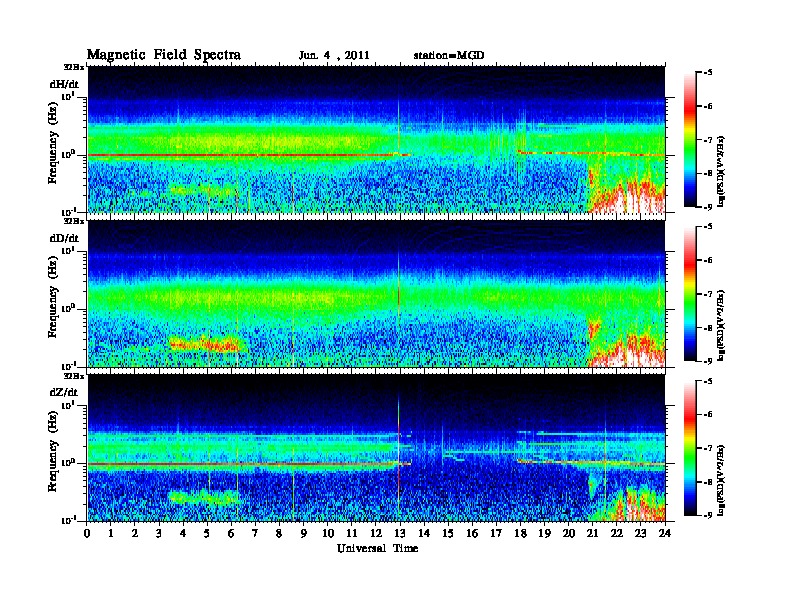Click the "Universal Time" axis title
Screen dimensions: 792x612
pyautogui.click(x=377, y=548)
